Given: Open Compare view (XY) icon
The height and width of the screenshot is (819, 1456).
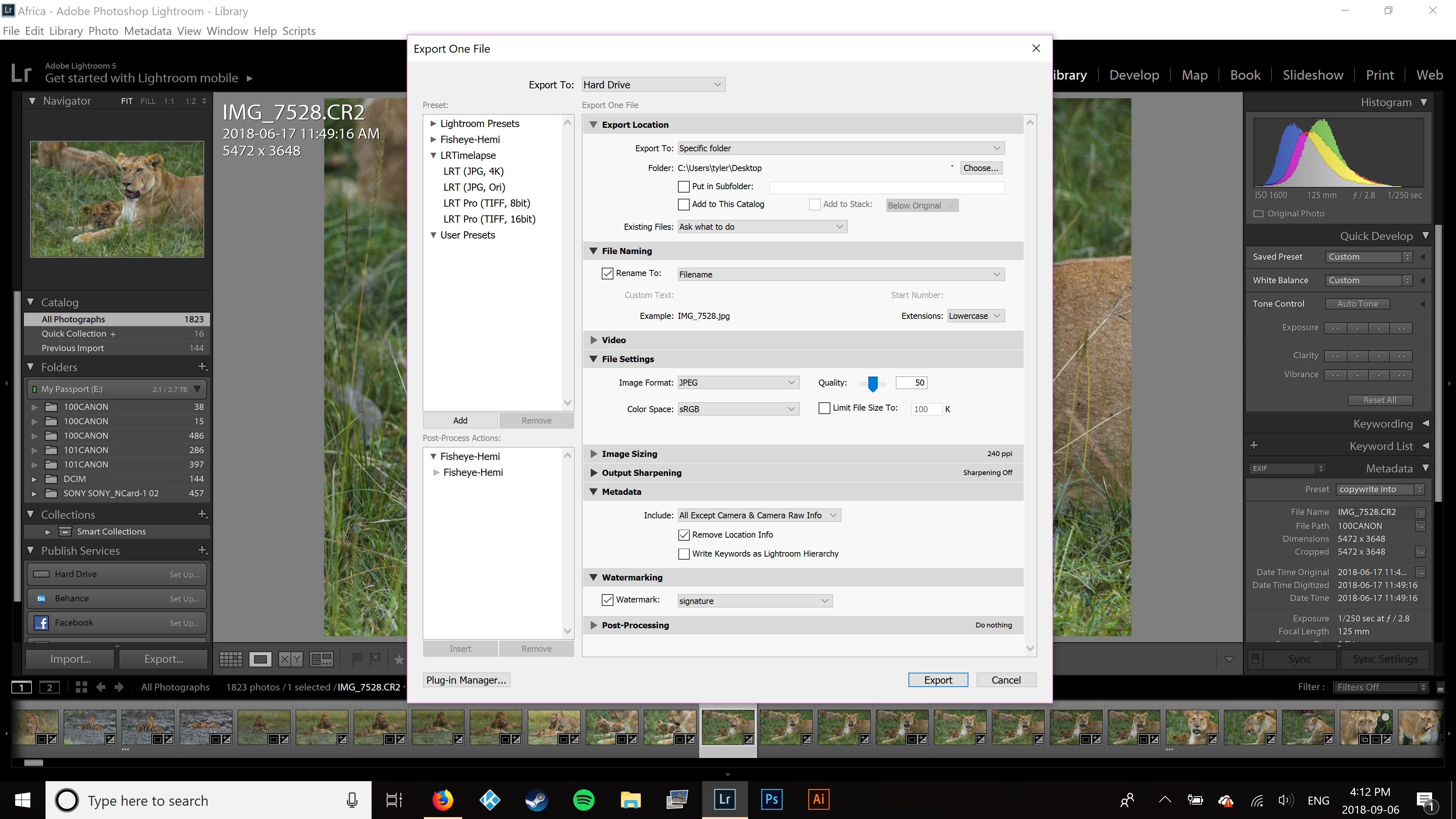Looking at the screenshot, I should (x=290, y=659).
